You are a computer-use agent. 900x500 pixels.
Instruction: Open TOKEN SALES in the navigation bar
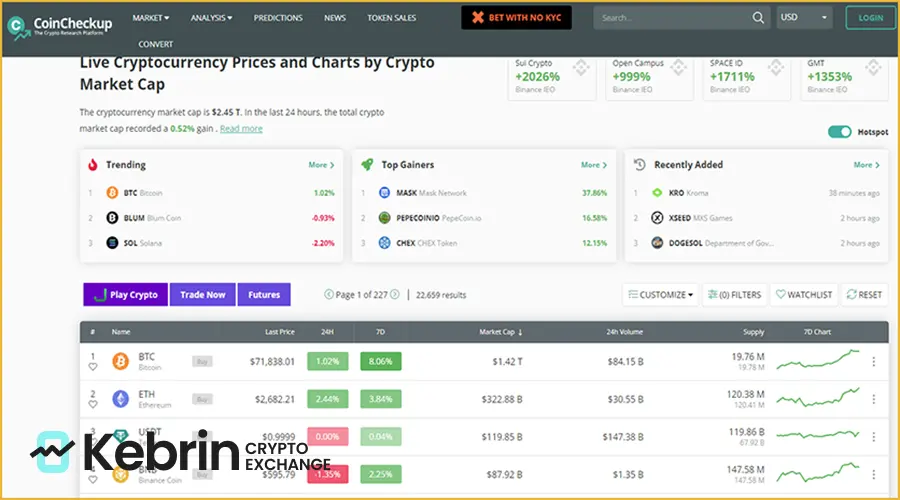[391, 18]
